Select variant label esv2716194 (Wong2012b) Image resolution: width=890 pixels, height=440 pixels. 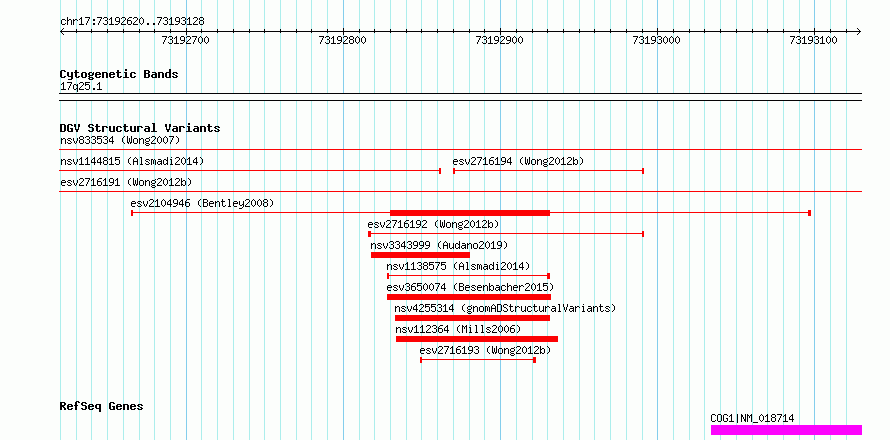click(518, 161)
